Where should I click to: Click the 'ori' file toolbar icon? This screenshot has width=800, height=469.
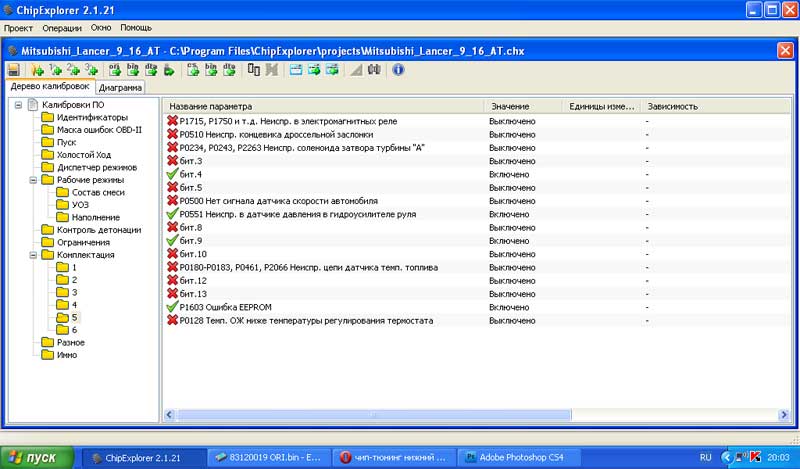114,70
